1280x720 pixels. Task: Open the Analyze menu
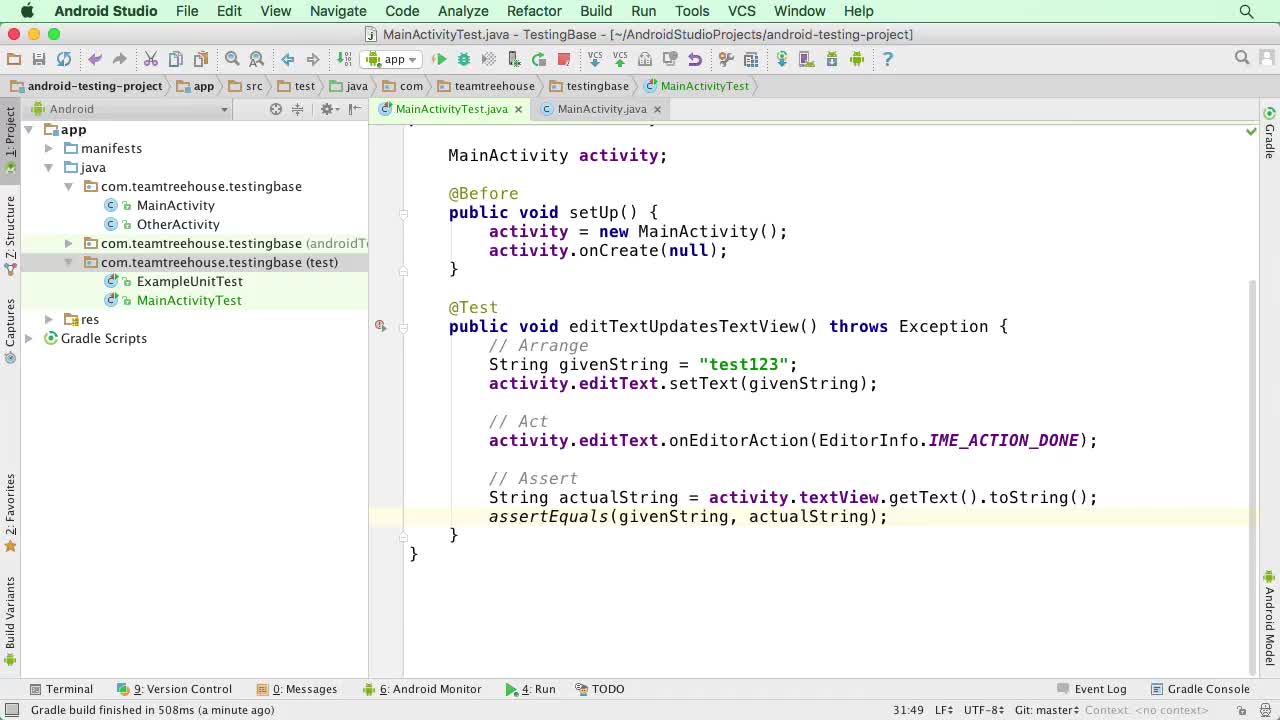click(x=463, y=11)
